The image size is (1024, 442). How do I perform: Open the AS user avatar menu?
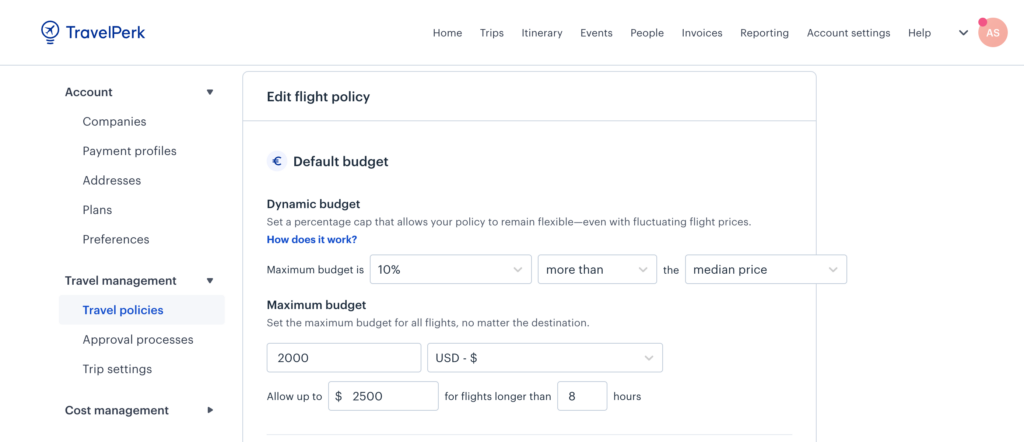992,33
